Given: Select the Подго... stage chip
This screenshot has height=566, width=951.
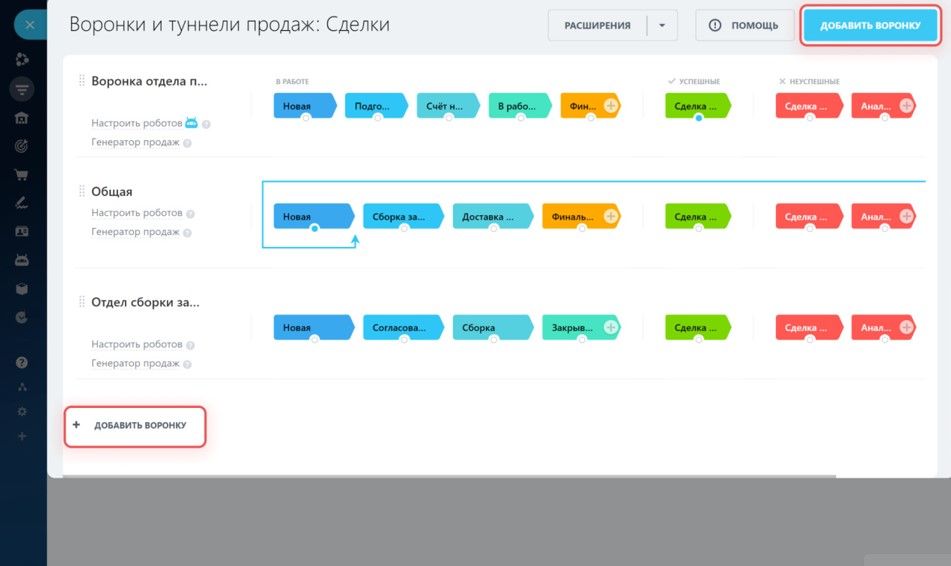Looking at the screenshot, I should click(376, 106).
